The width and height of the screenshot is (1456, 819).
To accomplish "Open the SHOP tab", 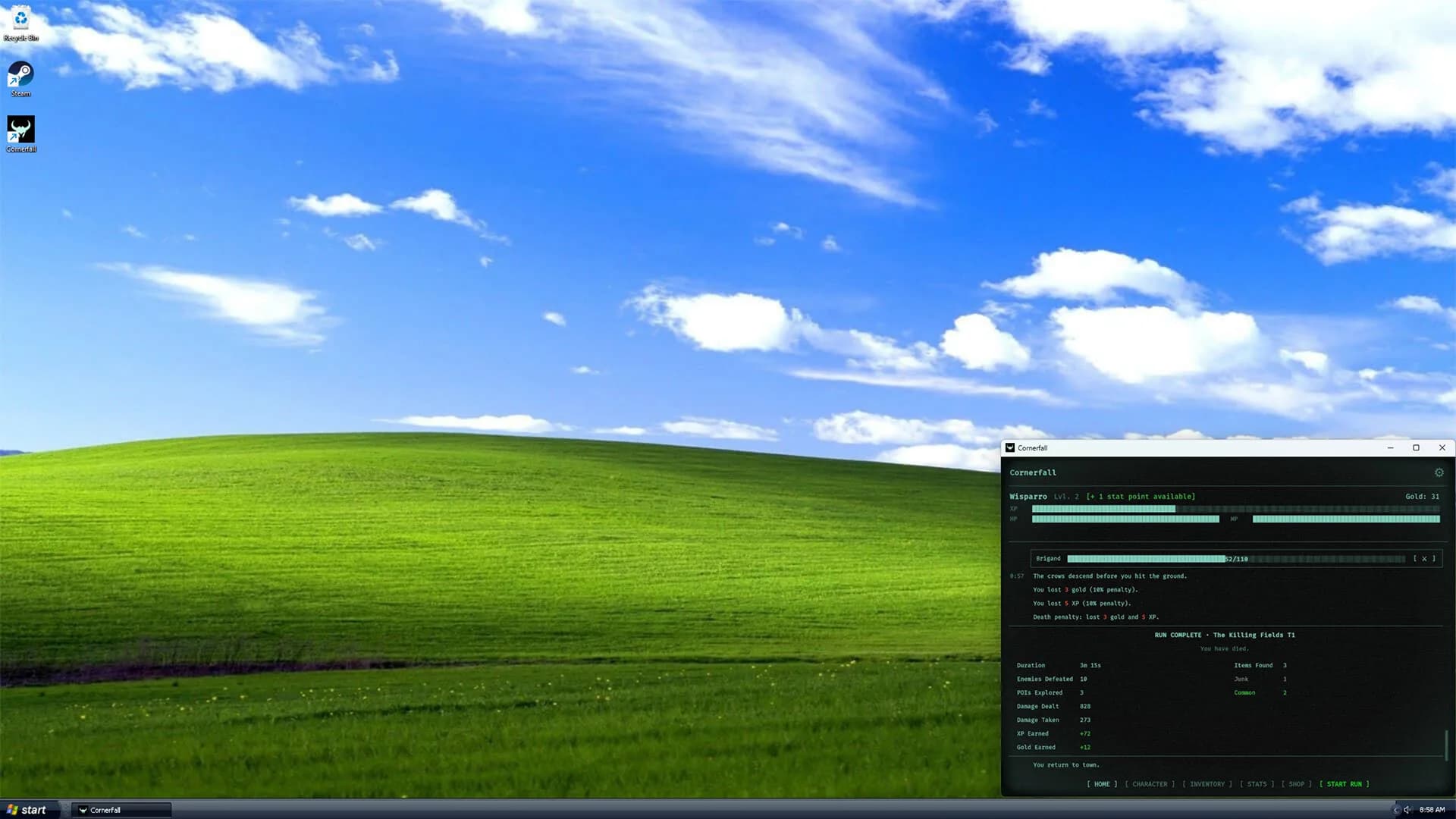I will coord(1297,784).
